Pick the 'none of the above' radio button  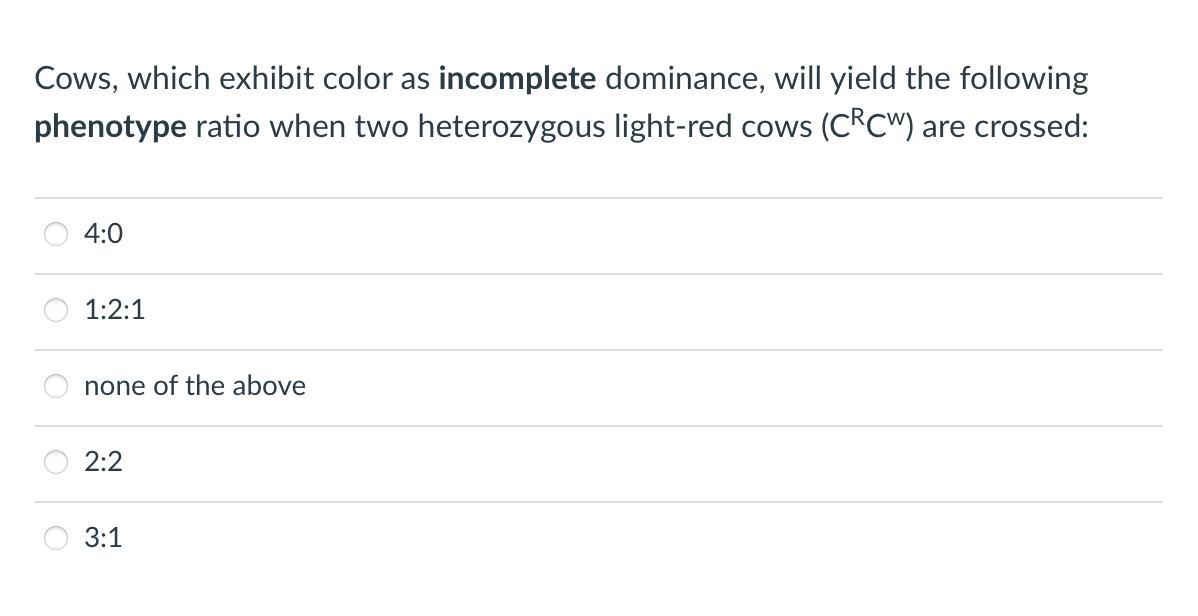tap(57, 386)
